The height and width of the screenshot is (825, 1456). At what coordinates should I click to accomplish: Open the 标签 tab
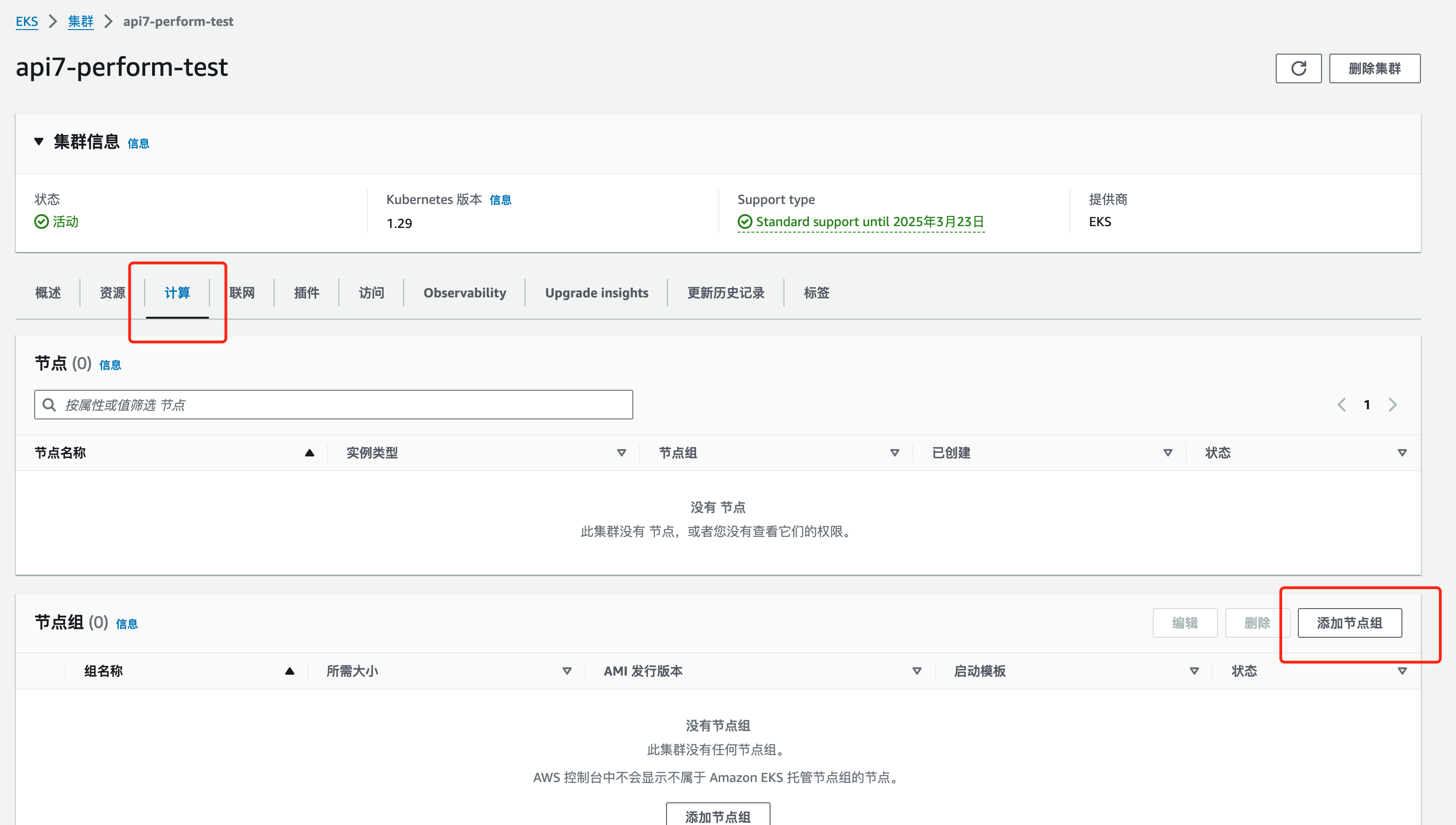pyautogui.click(x=817, y=293)
